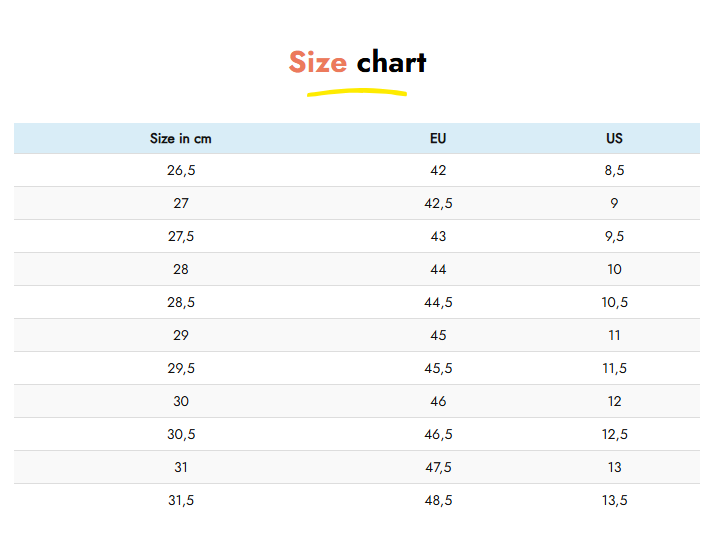The image size is (718, 550).
Task: Select US size 13,5 cell
Action: tap(614, 500)
